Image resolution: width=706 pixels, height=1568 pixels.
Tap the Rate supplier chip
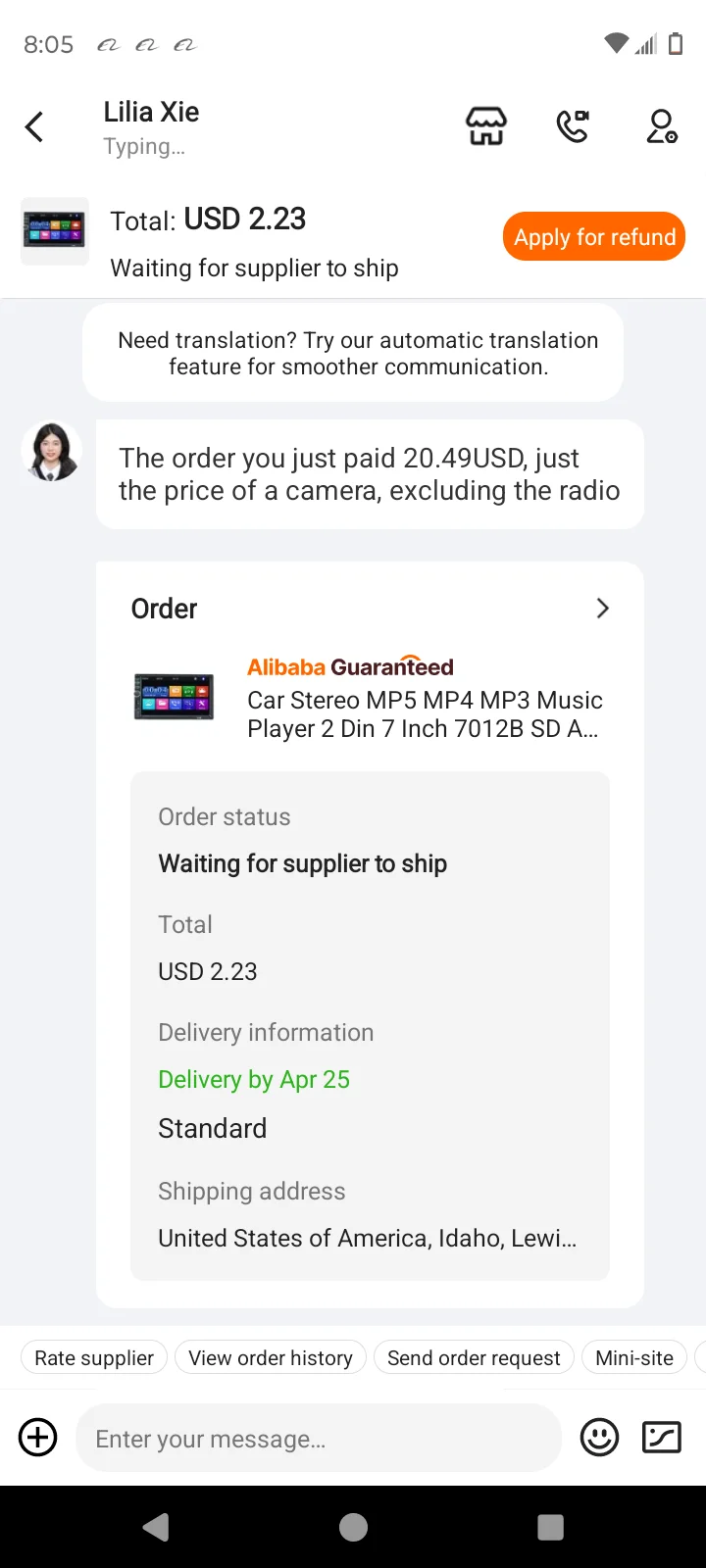[x=94, y=1358]
